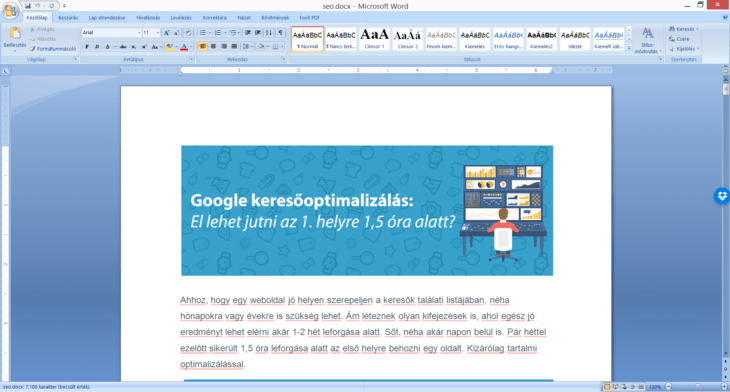Redo the last action
This screenshot has height=392, width=730.
tap(51, 6)
